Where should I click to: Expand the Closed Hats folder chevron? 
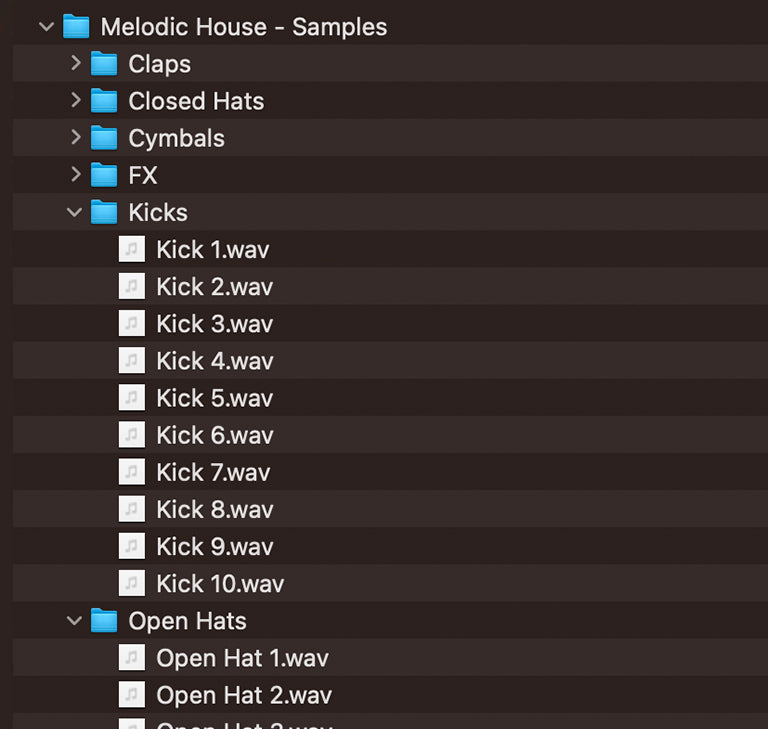[74, 101]
